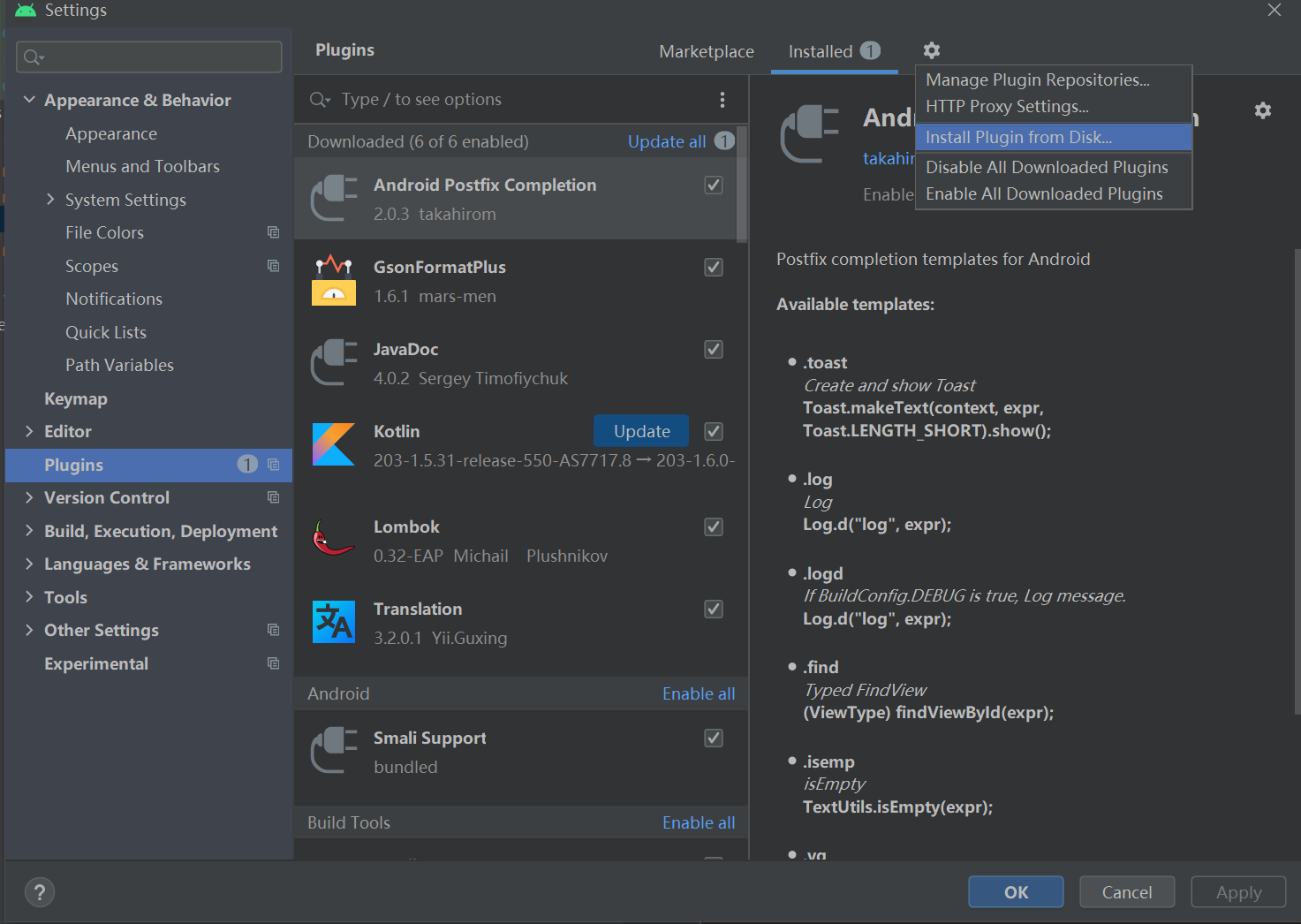The image size is (1301, 924).
Task: Expand the Version Control node
Action: coord(29,497)
